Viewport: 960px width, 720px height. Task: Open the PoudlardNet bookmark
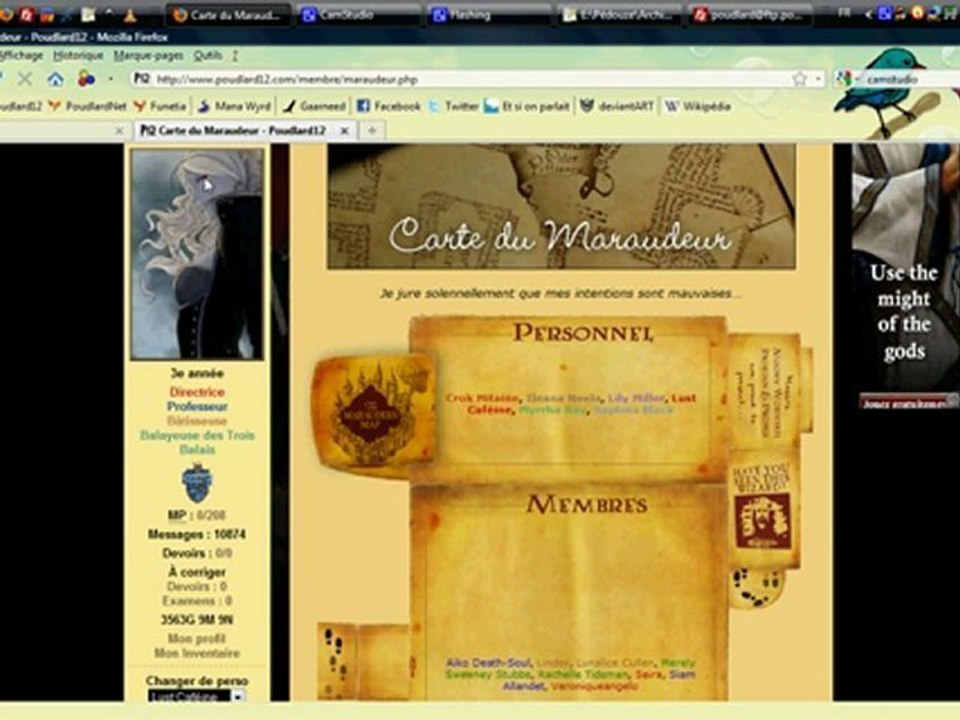pos(88,106)
